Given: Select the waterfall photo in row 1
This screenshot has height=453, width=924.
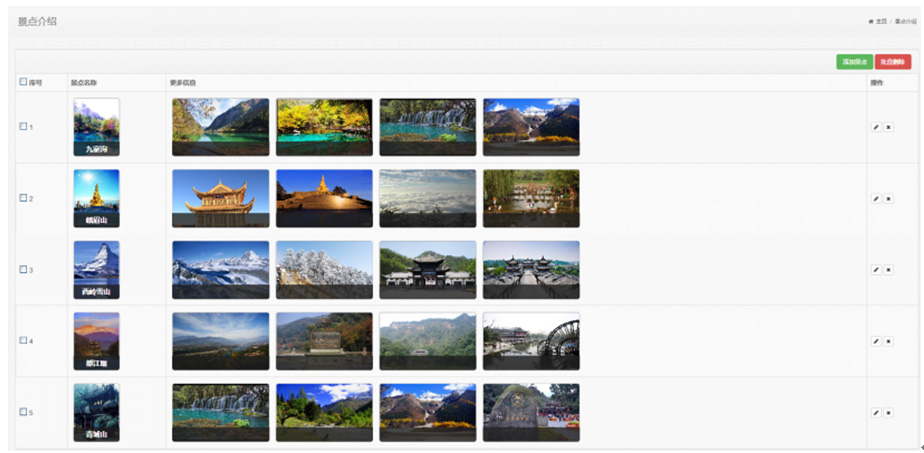Looking at the screenshot, I should tap(428, 127).
